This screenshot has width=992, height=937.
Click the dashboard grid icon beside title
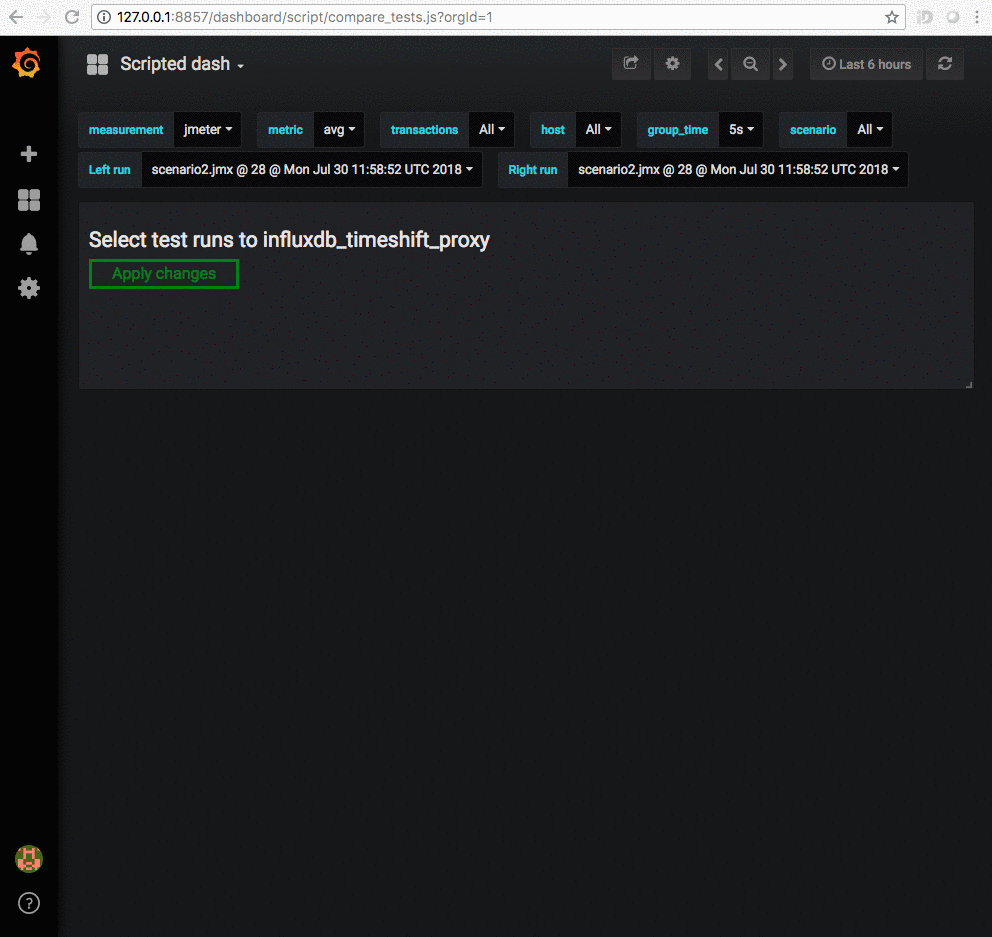tap(97, 64)
